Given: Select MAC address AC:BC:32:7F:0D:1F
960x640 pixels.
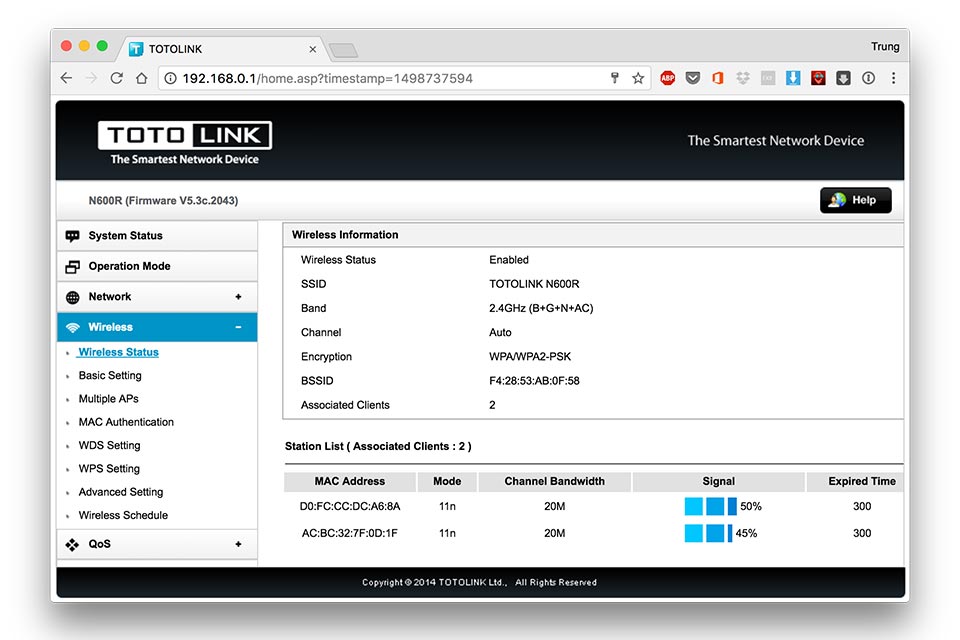Looking at the screenshot, I should (350, 533).
